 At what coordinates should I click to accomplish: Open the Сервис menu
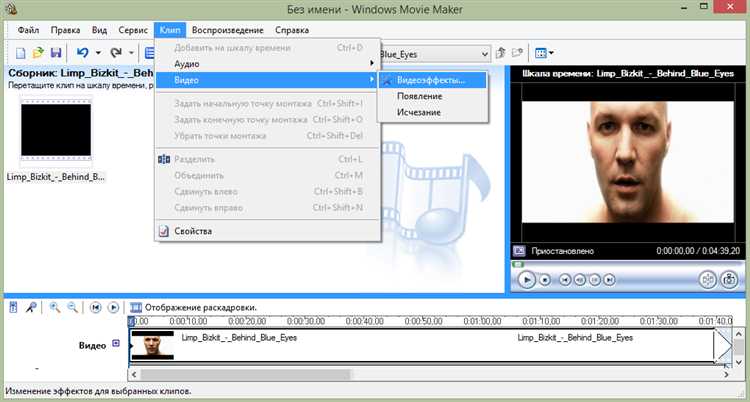pyautogui.click(x=133, y=30)
